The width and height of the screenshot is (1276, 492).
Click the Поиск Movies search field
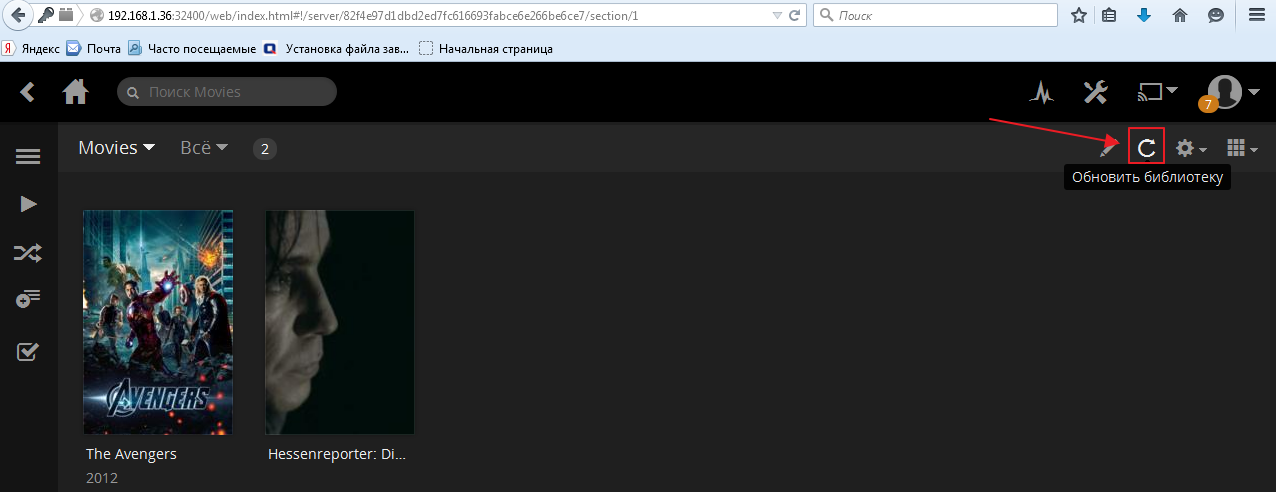[227, 92]
